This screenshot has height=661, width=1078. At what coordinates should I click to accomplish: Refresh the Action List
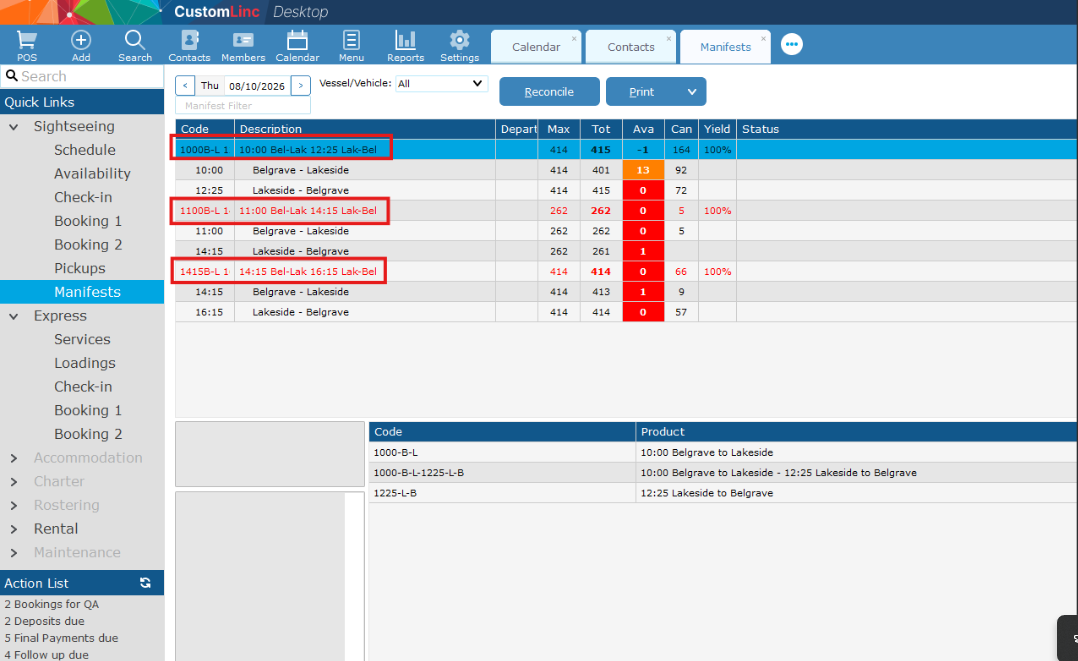coord(145,583)
